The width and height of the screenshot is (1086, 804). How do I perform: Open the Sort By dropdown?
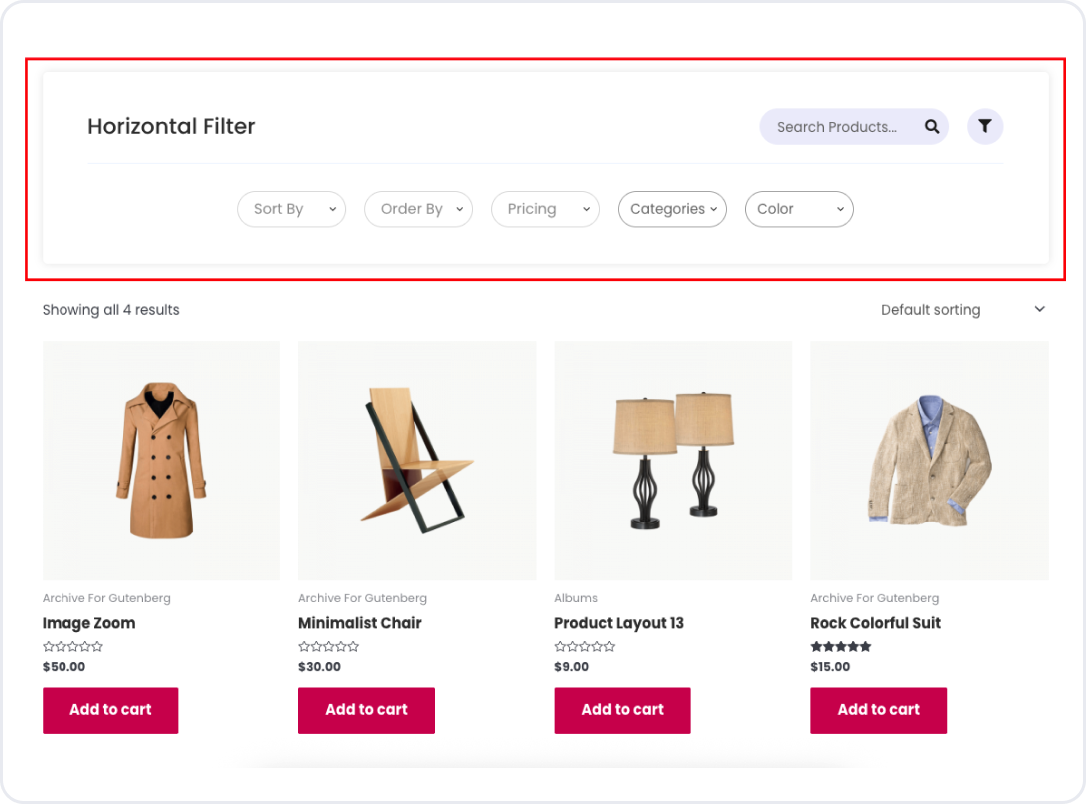(x=291, y=209)
